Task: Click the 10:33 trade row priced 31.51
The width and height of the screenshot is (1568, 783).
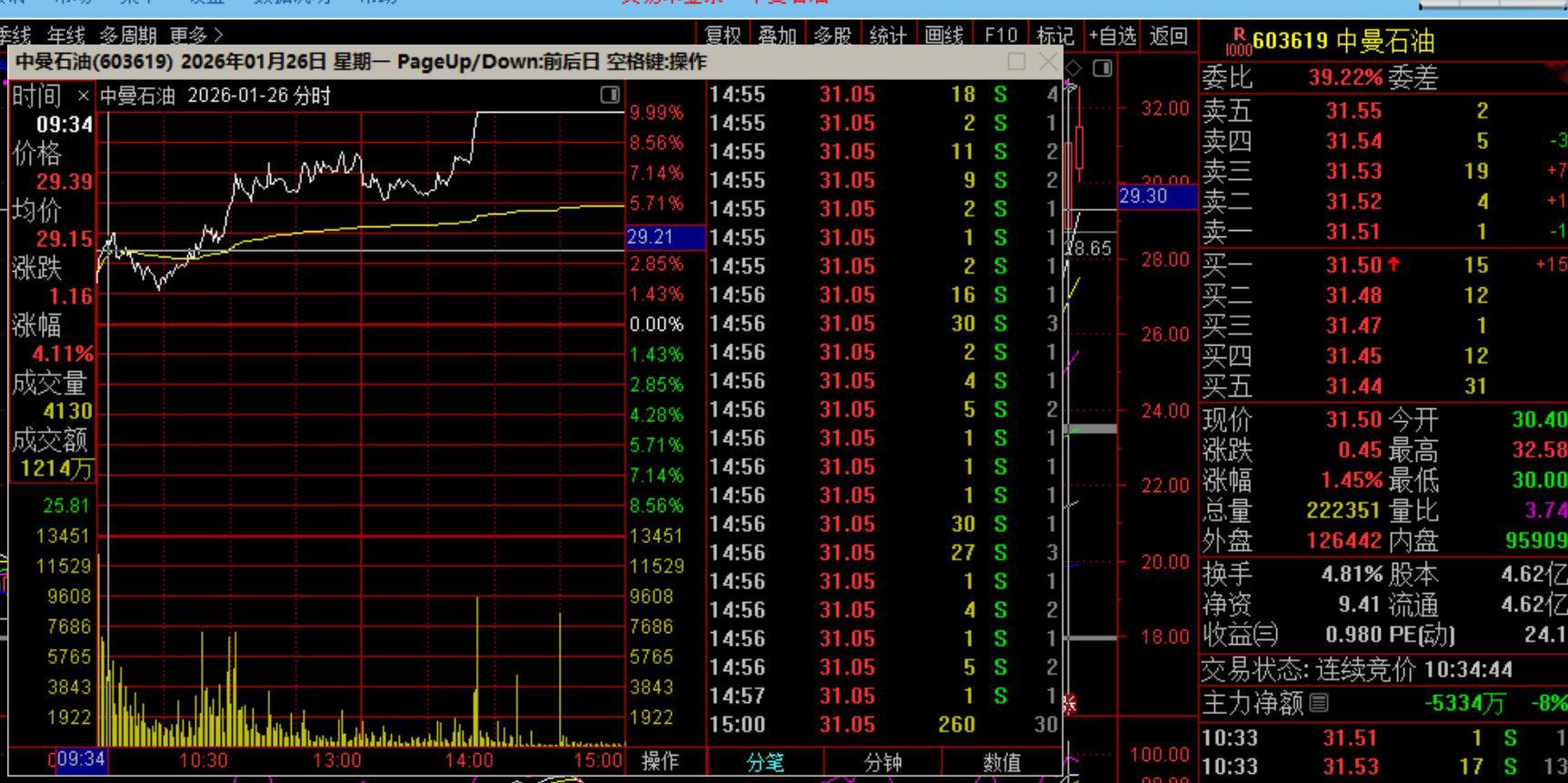Action: (x=1384, y=738)
